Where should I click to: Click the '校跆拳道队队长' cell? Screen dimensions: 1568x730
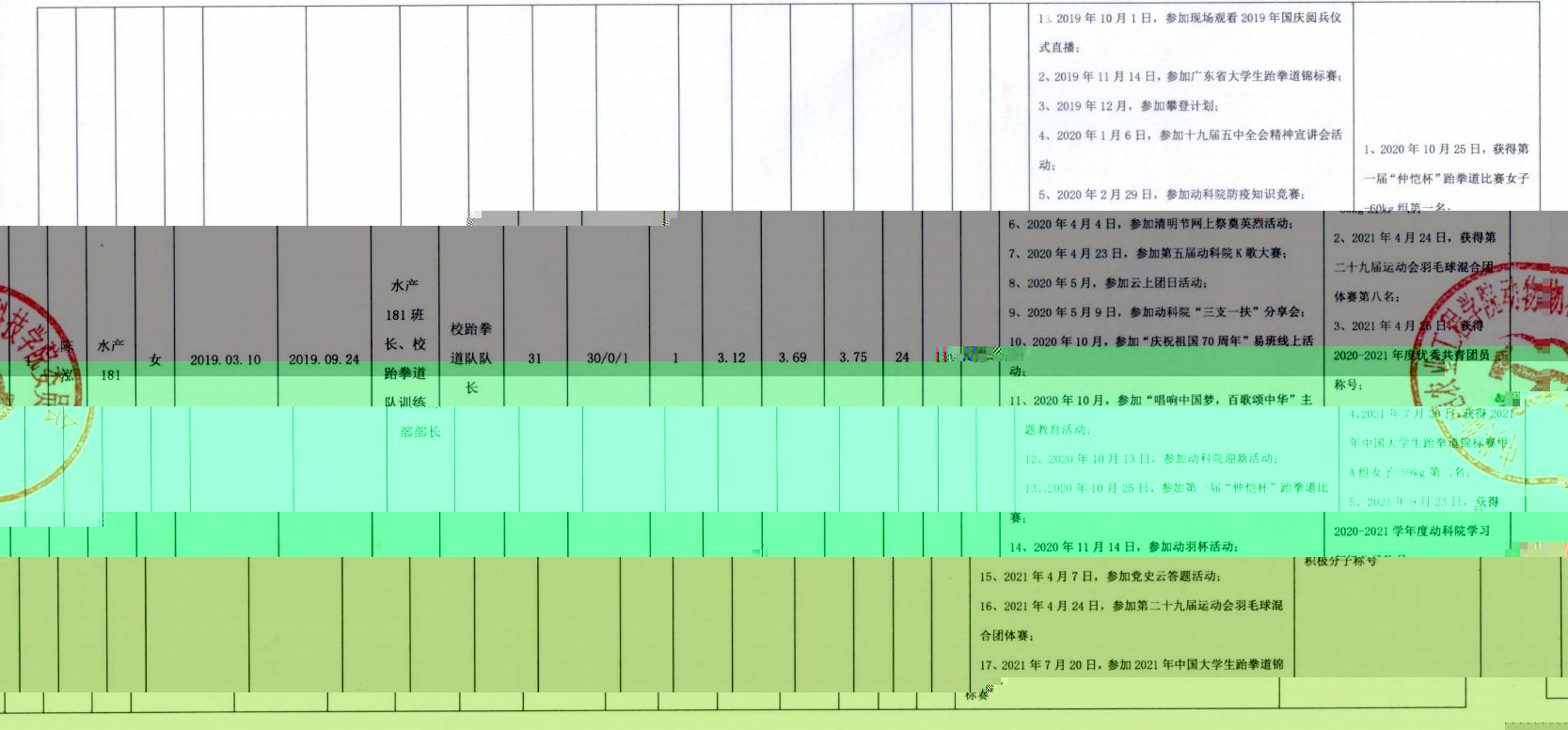point(471,358)
